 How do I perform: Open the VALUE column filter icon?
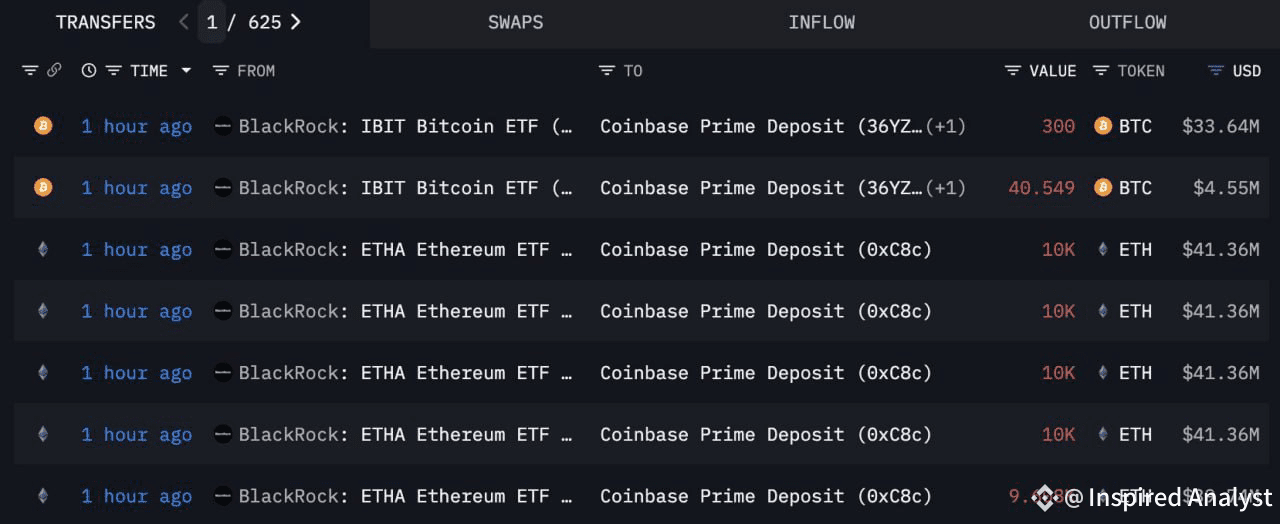[x=1013, y=71]
